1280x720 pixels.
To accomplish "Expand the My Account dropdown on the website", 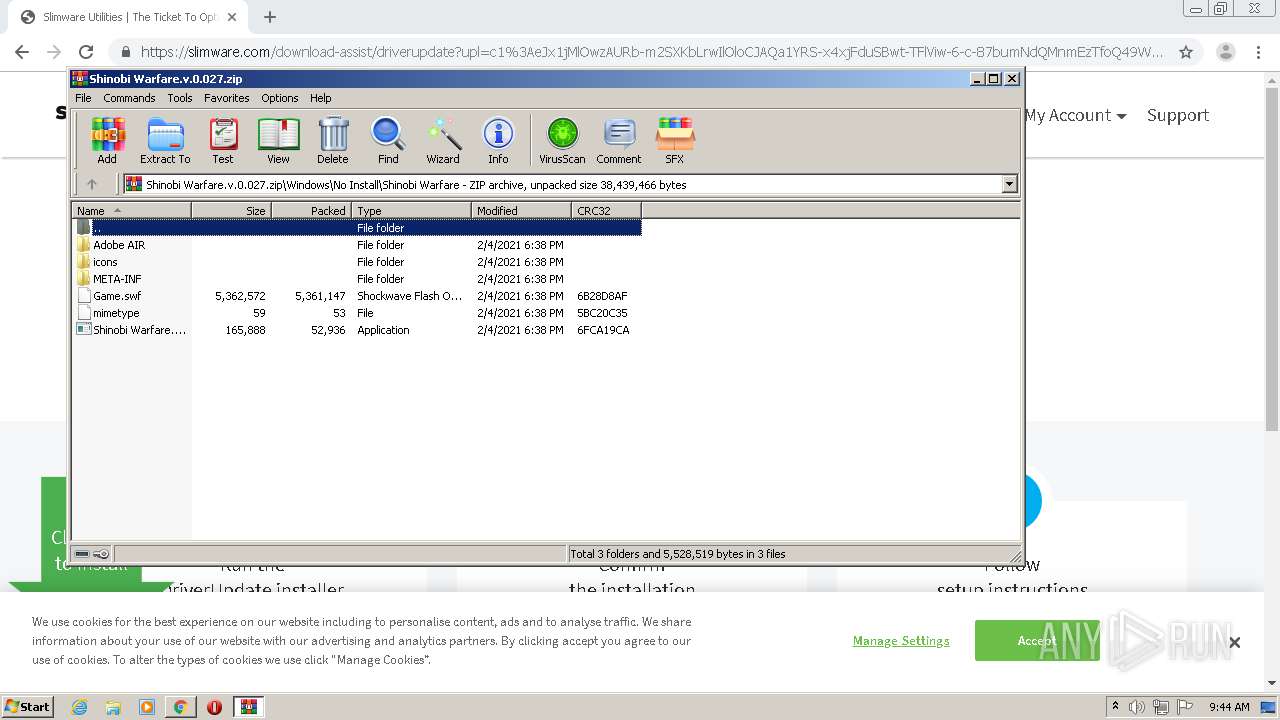I will pyautogui.click(x=1075, y=115).
